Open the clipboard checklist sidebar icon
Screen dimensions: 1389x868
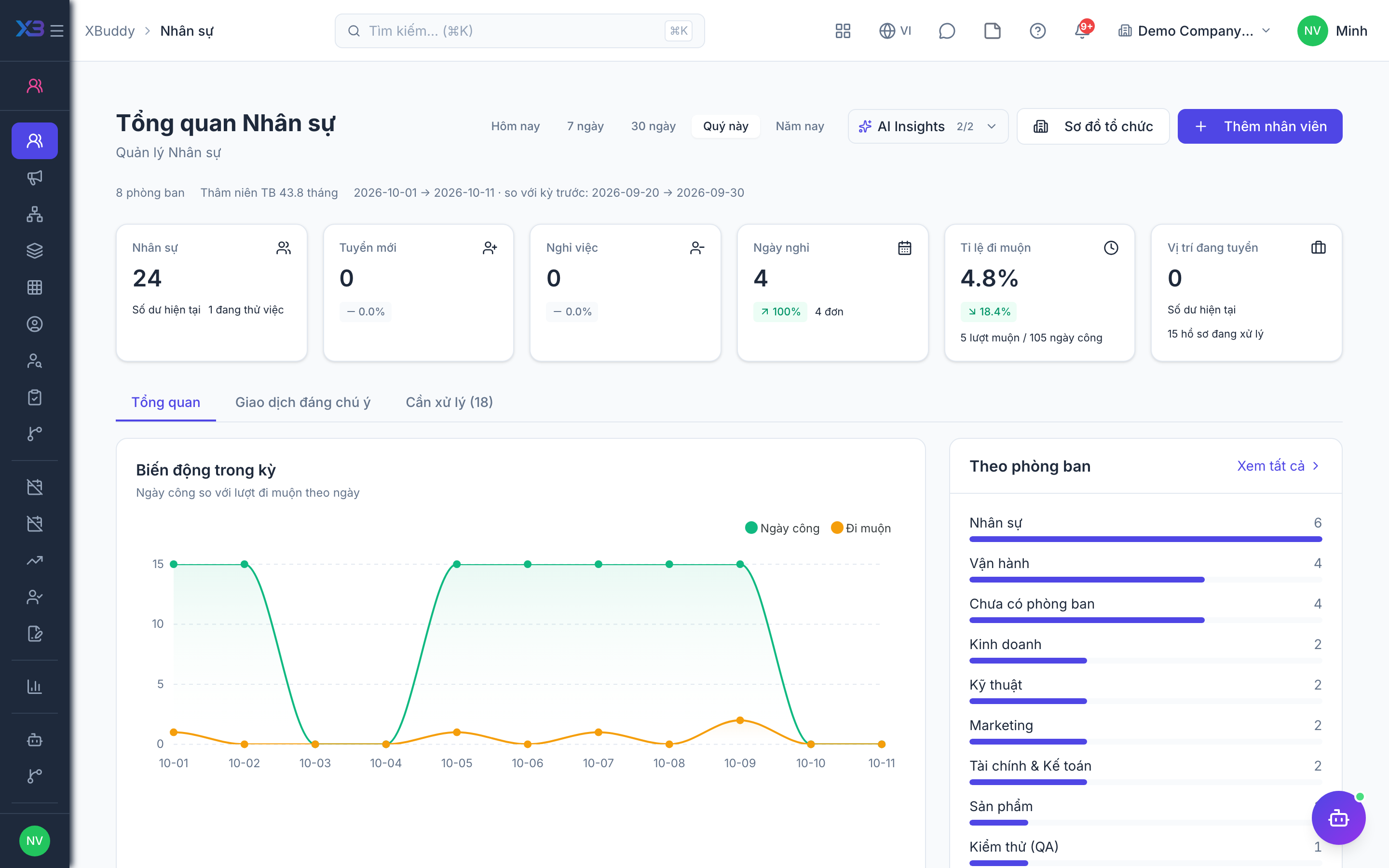[34, 397]
